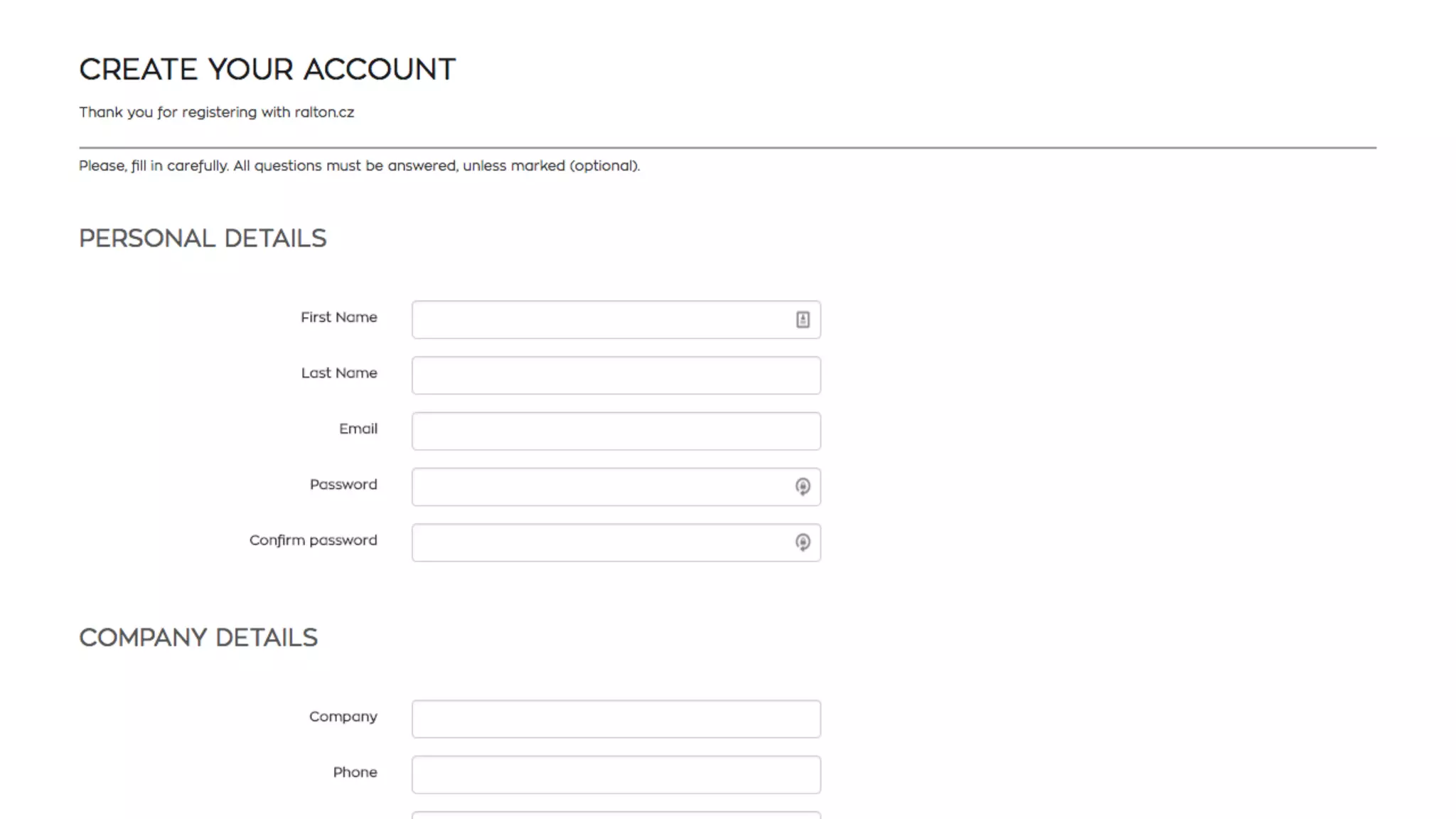Activate the Company text field
The width and height of the screenshot is (1456, 819).
pyautogui.click(x=616, y=719)
